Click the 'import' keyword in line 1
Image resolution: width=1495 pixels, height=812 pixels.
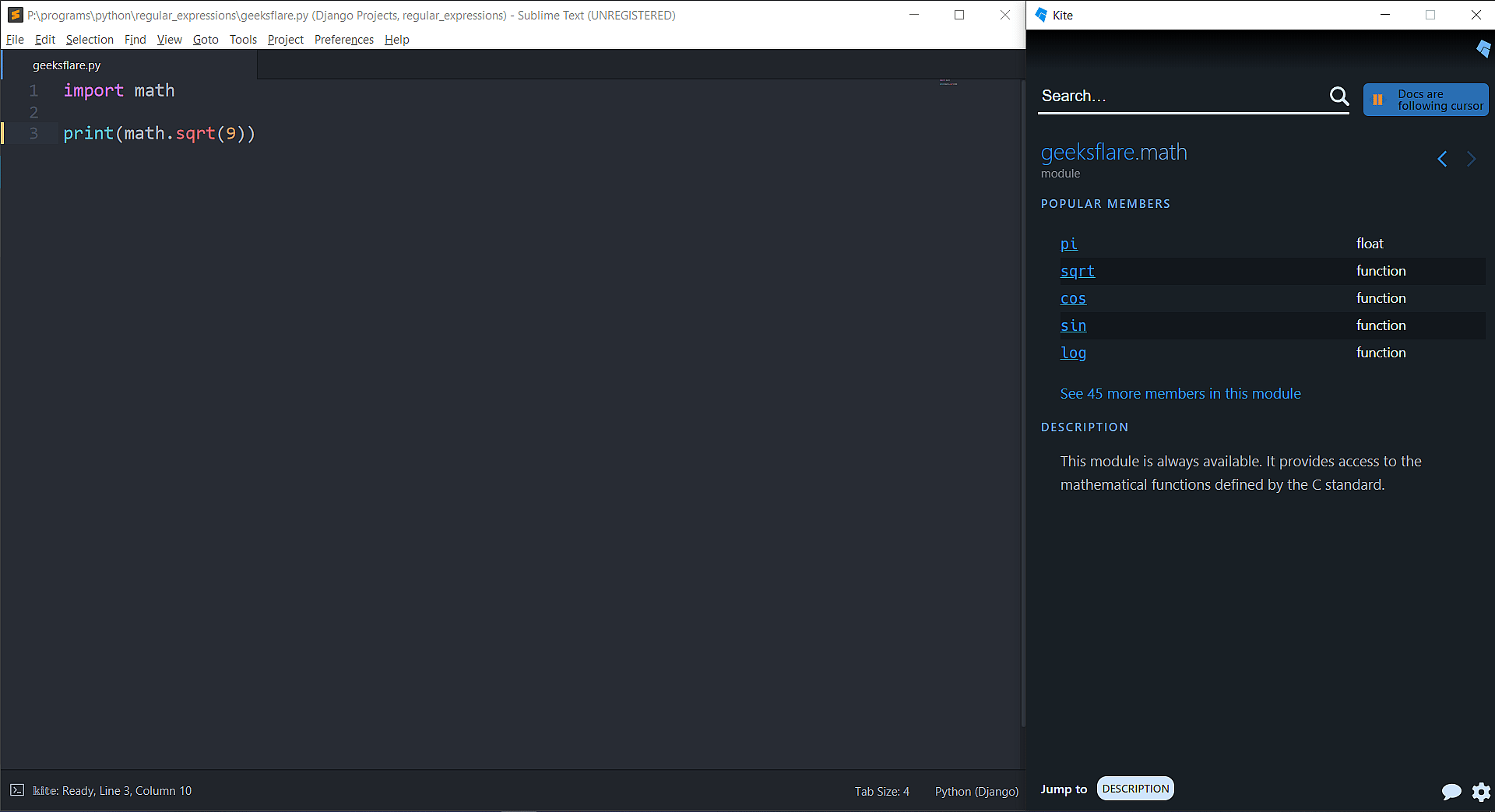[x=93, y=90]
